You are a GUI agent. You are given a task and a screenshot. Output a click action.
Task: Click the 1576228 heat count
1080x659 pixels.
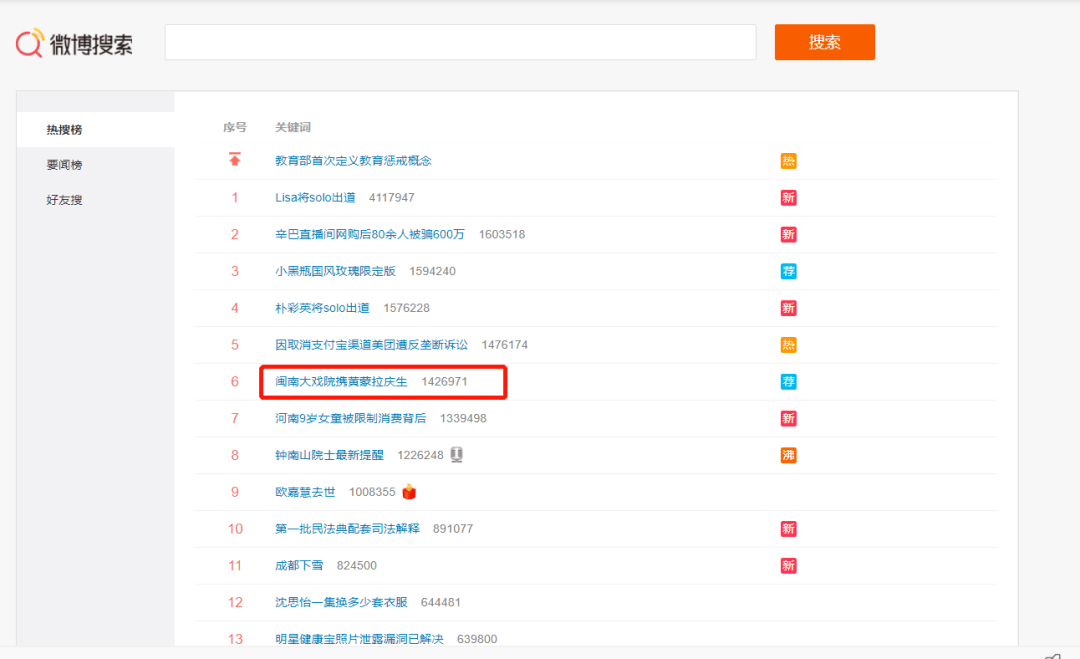(406, 308)
